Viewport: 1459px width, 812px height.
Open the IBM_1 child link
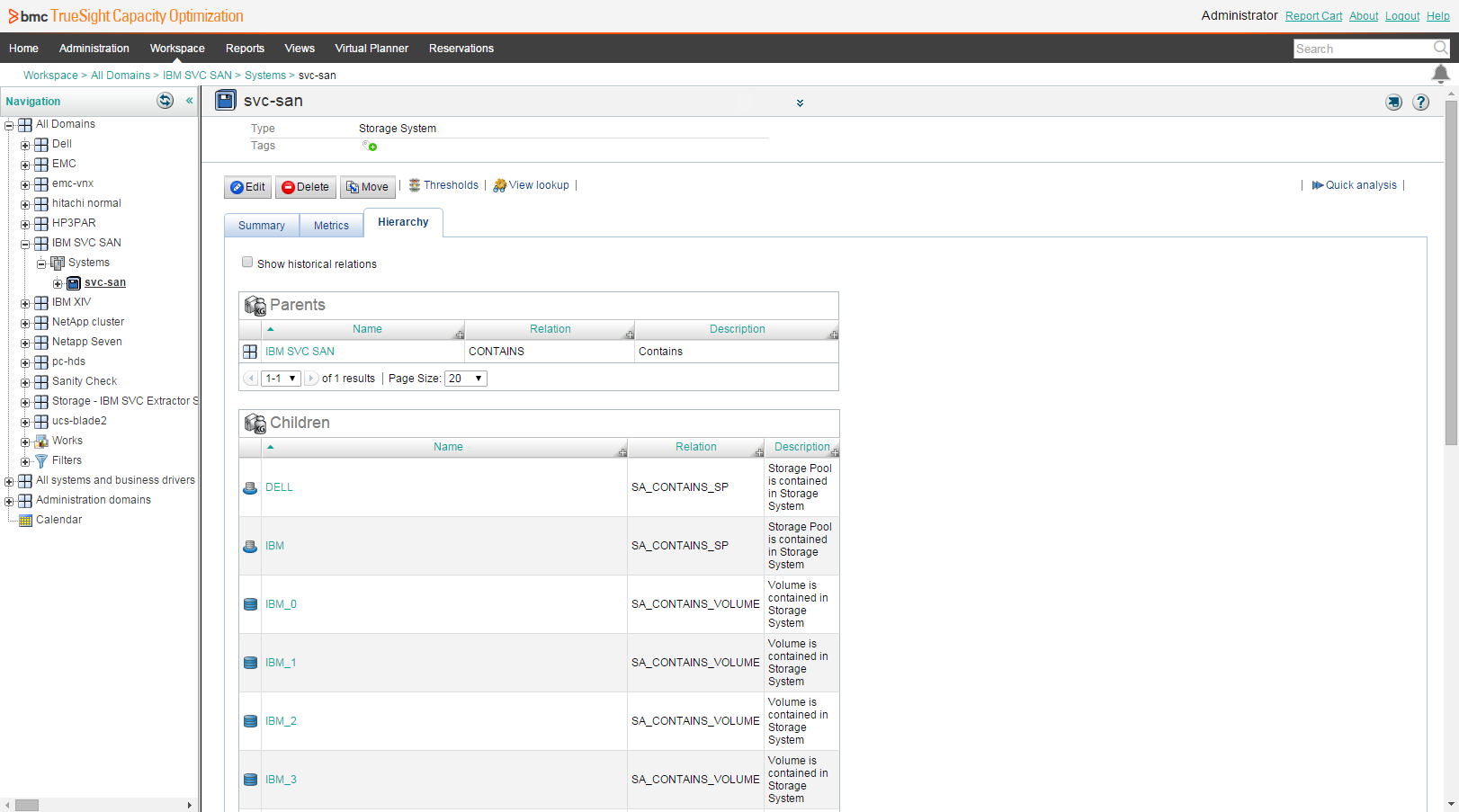click(x=281, y=663)
